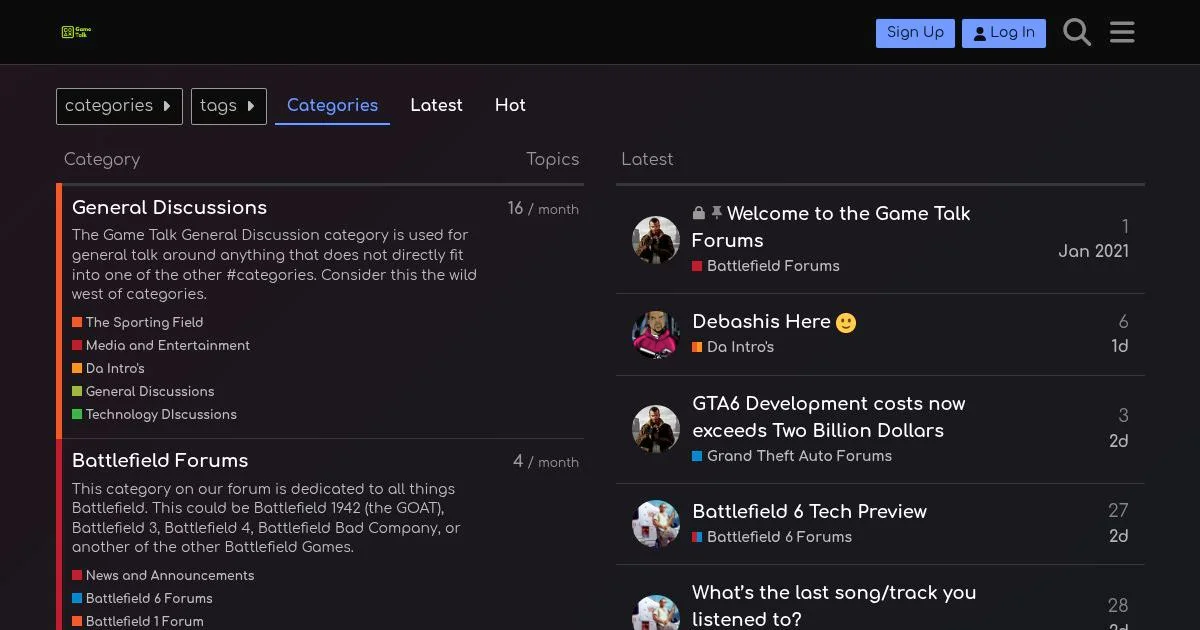Open the Game Talk logo home link
1200x630 pixels.
point(76,32)
